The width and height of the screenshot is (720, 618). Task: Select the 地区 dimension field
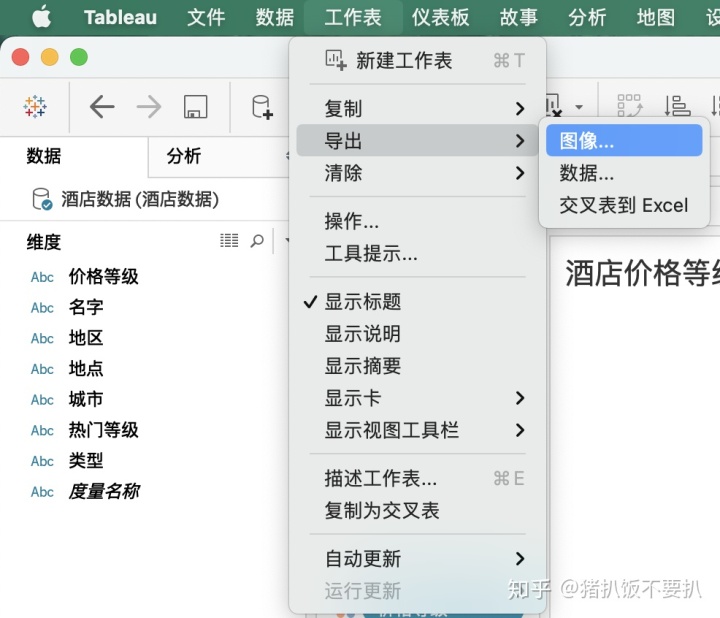(x=86, y=338)
